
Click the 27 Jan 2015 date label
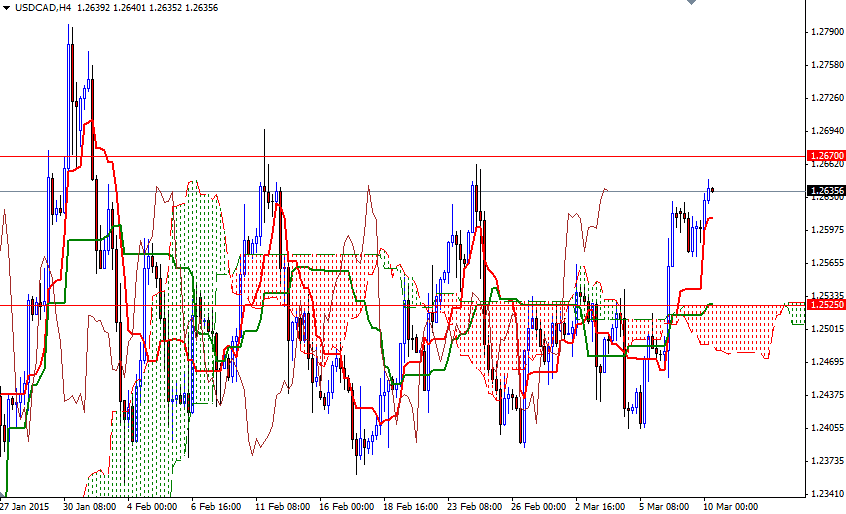(x=24, y=507)
